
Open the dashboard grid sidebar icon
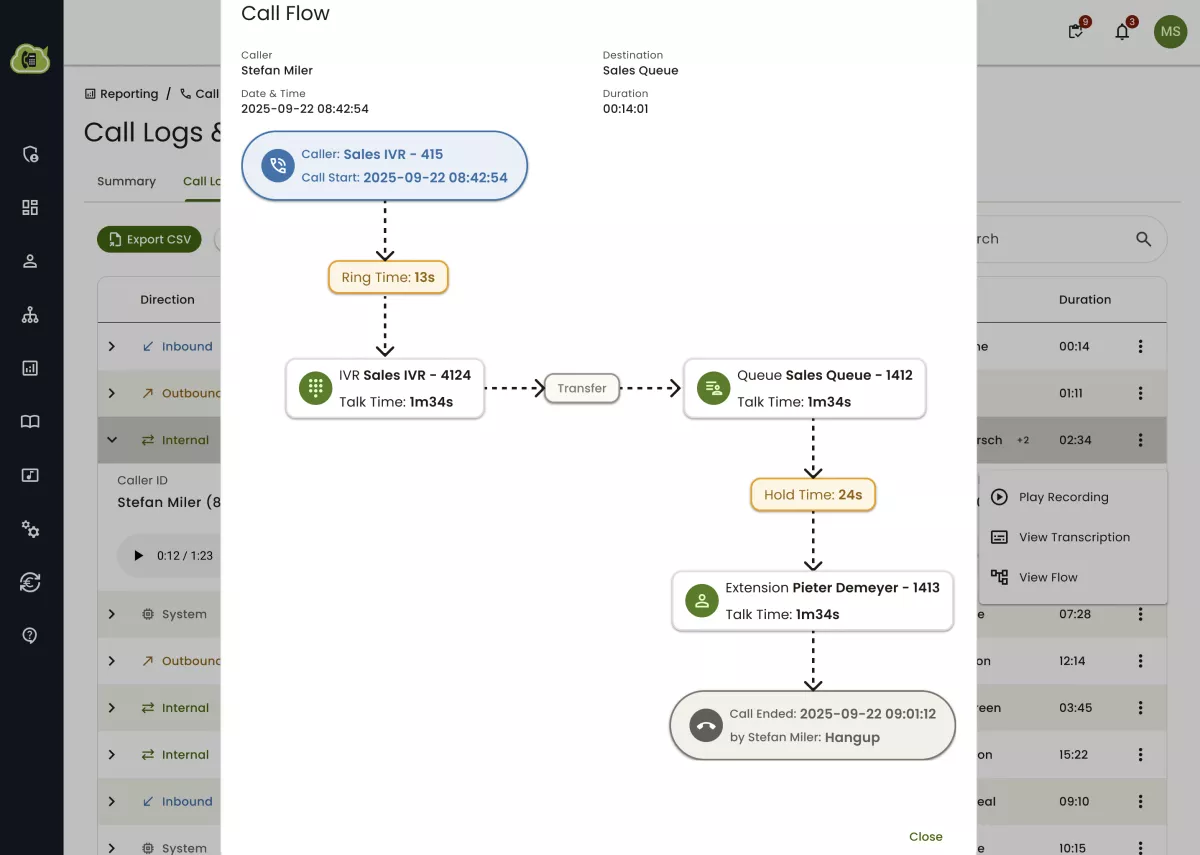click(30, 207)
